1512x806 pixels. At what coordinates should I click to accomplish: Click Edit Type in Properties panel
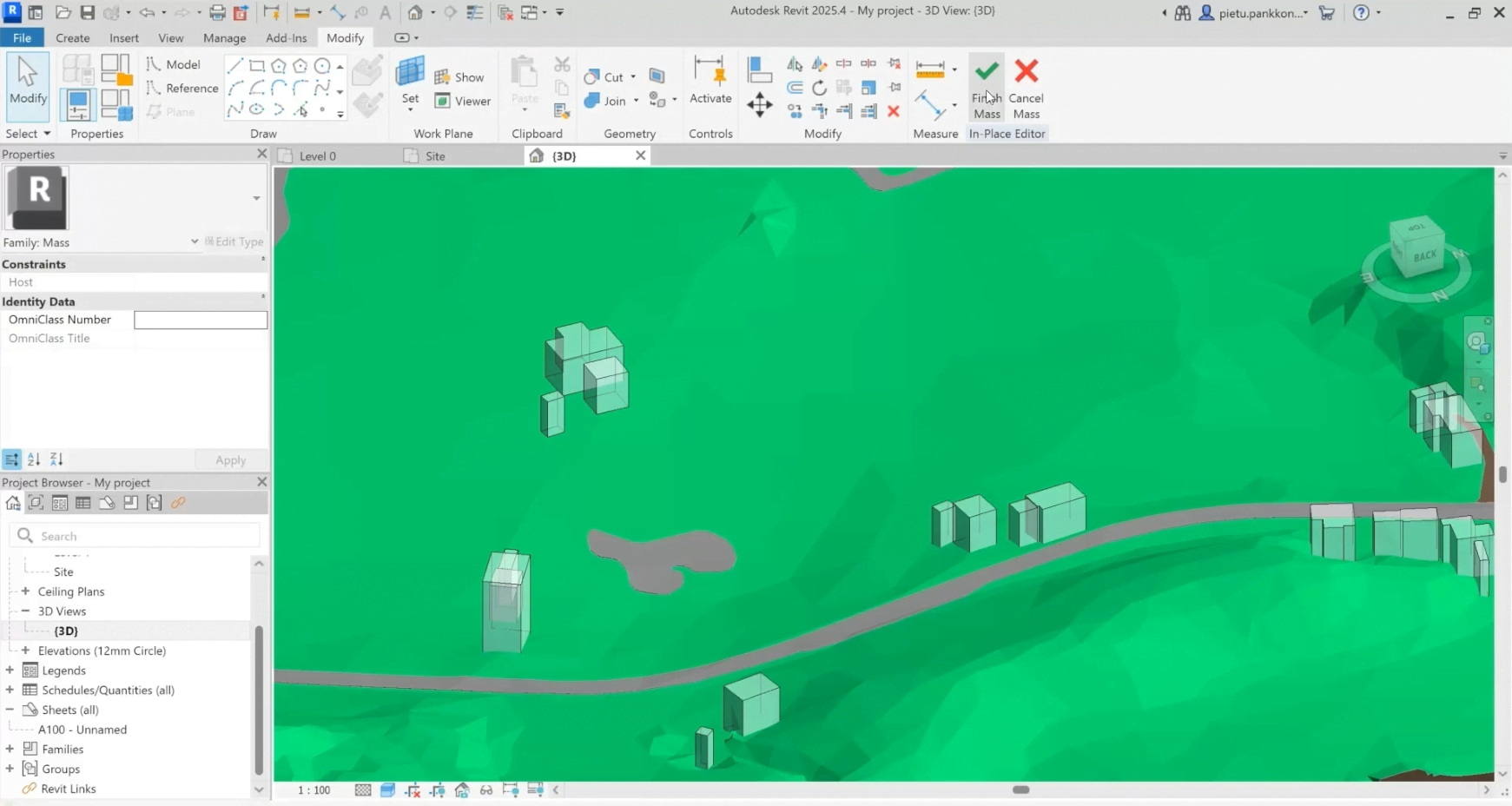point(234,242)
